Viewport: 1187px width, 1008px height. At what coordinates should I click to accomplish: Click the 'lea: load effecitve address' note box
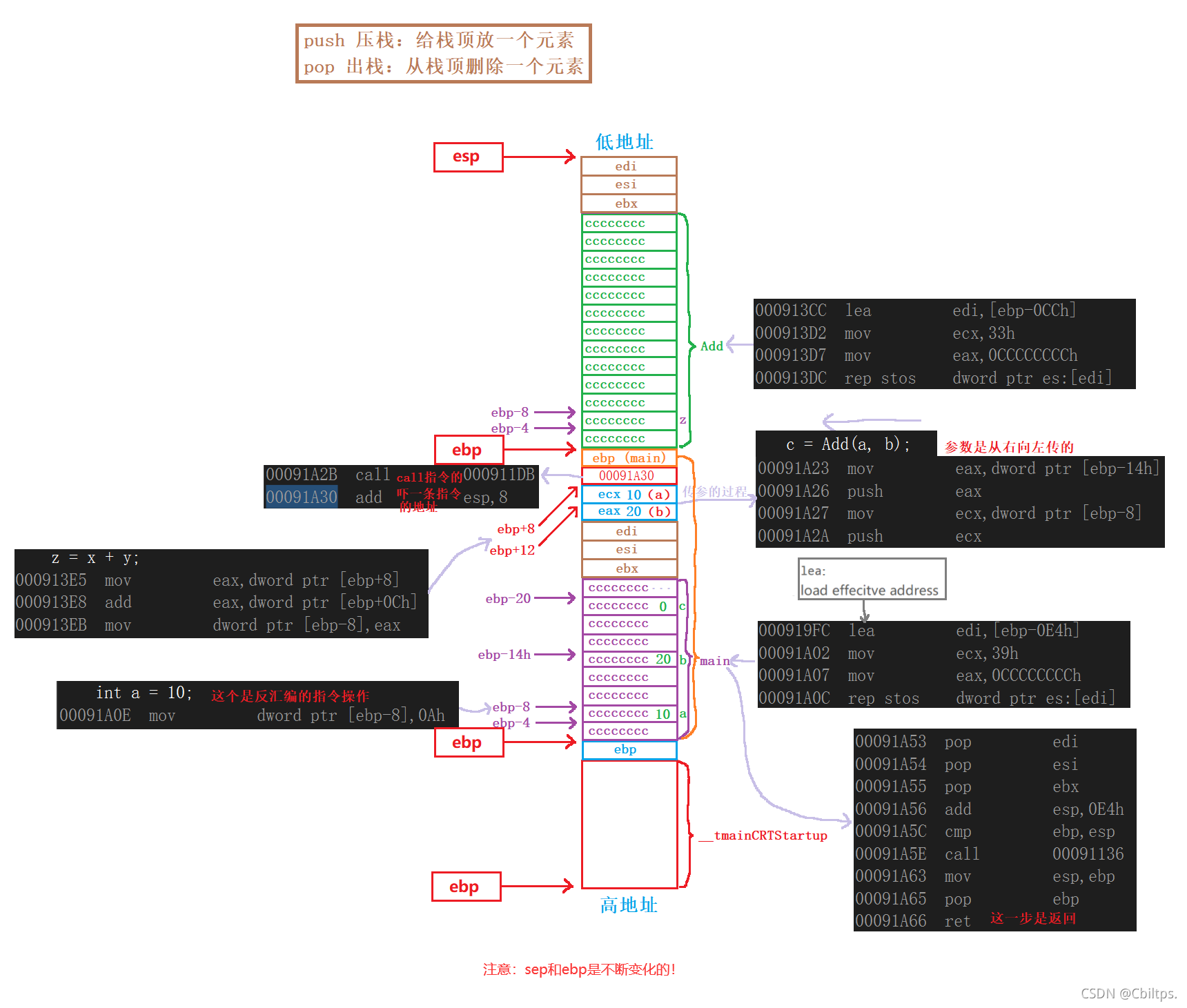(x=872, y=580)
